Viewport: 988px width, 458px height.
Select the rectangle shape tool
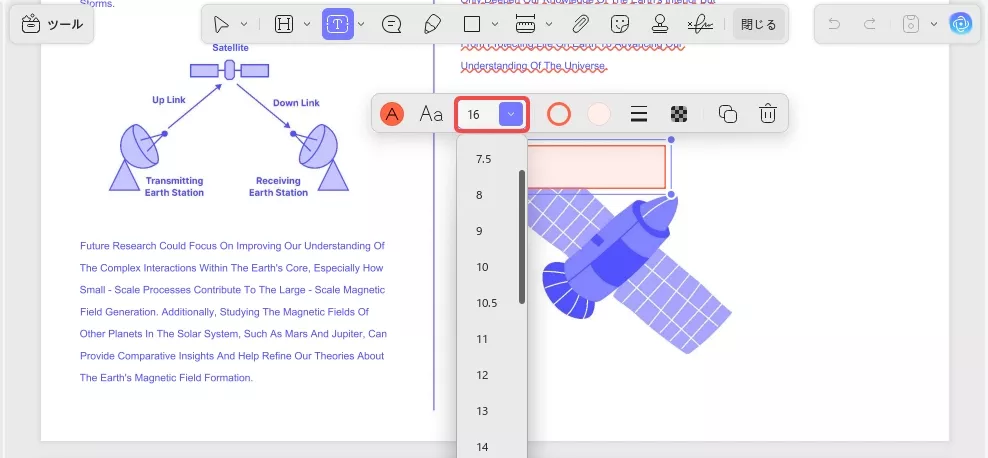coord(472,25)
